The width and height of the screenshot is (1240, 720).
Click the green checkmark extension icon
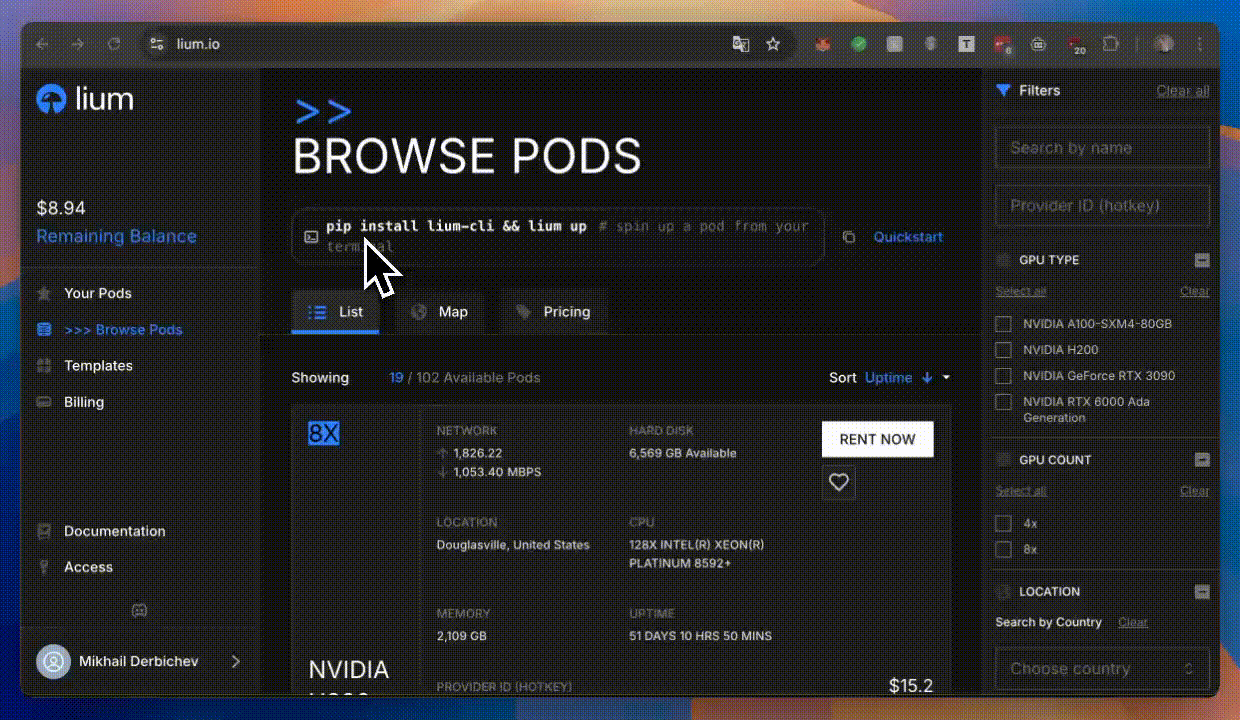pos(858,44)
